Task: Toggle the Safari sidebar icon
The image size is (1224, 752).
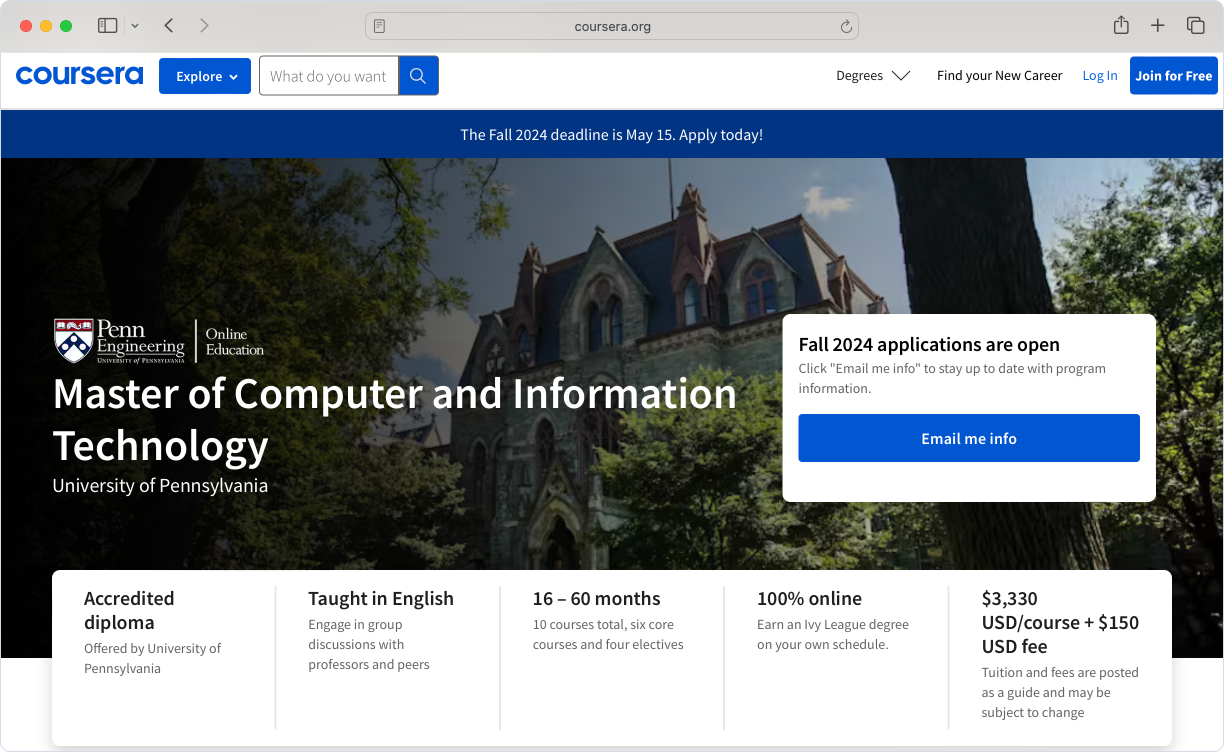Action: [x=107, y=26]
